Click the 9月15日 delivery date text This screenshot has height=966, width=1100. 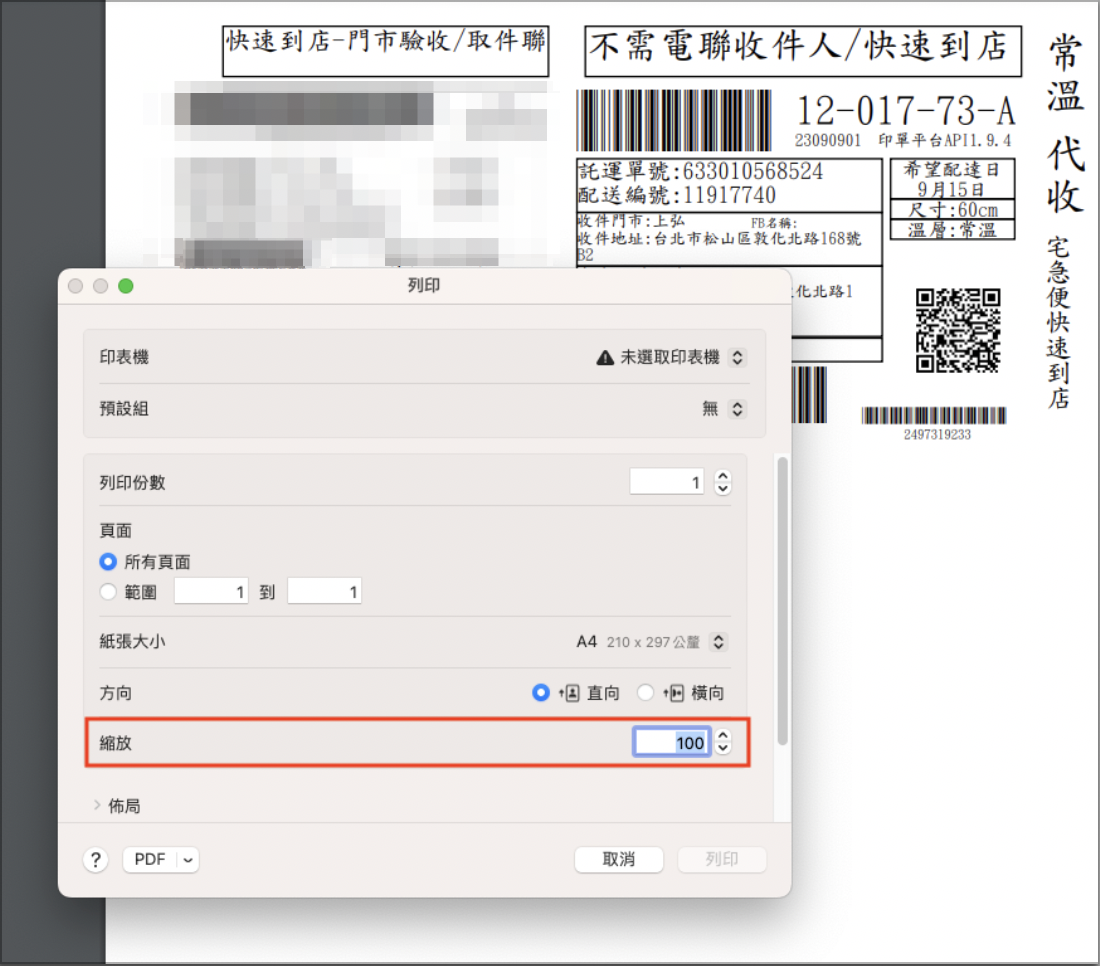click(951, 189)
